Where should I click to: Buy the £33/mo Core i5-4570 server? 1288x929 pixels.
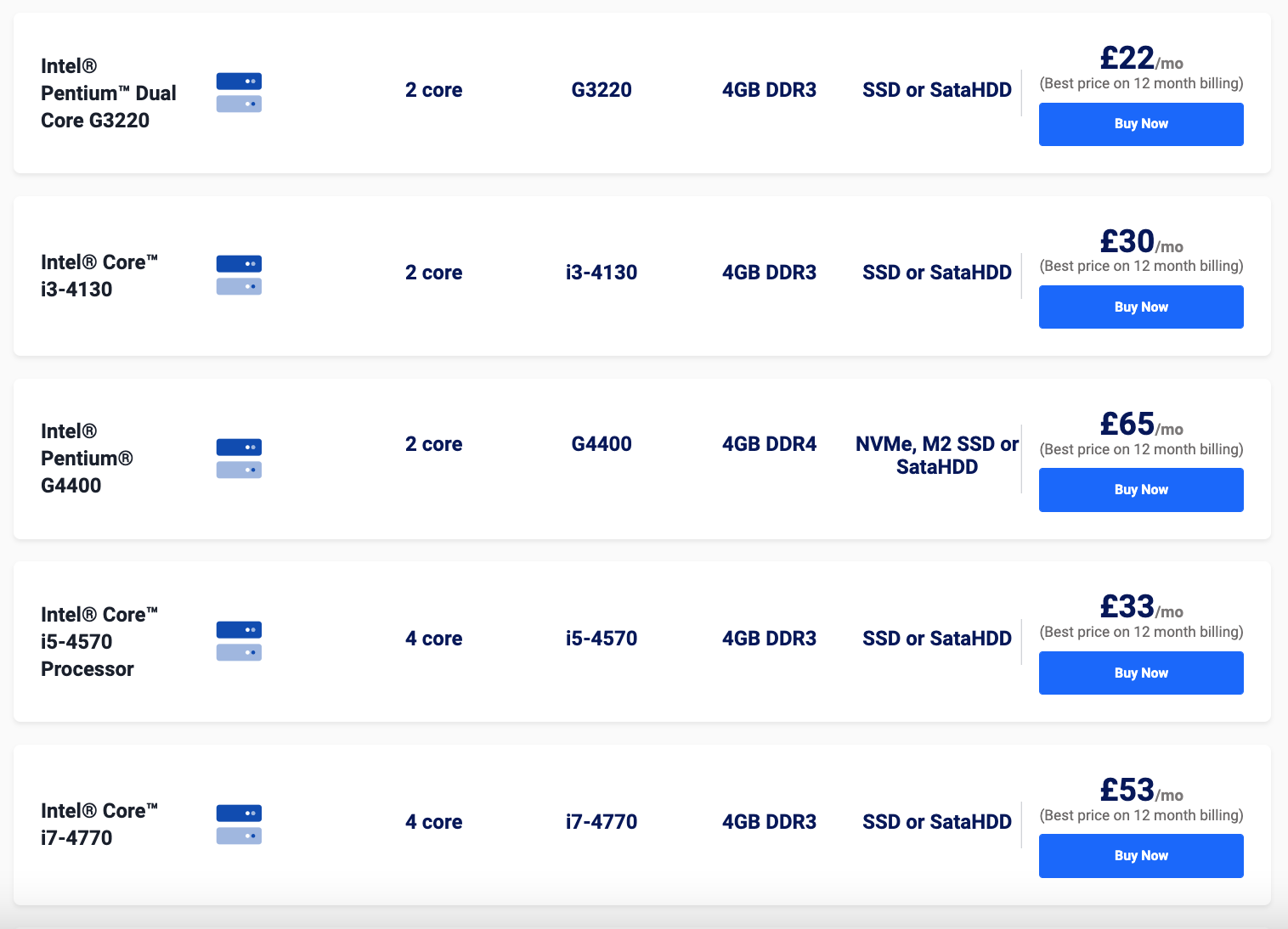point(1141,673)
